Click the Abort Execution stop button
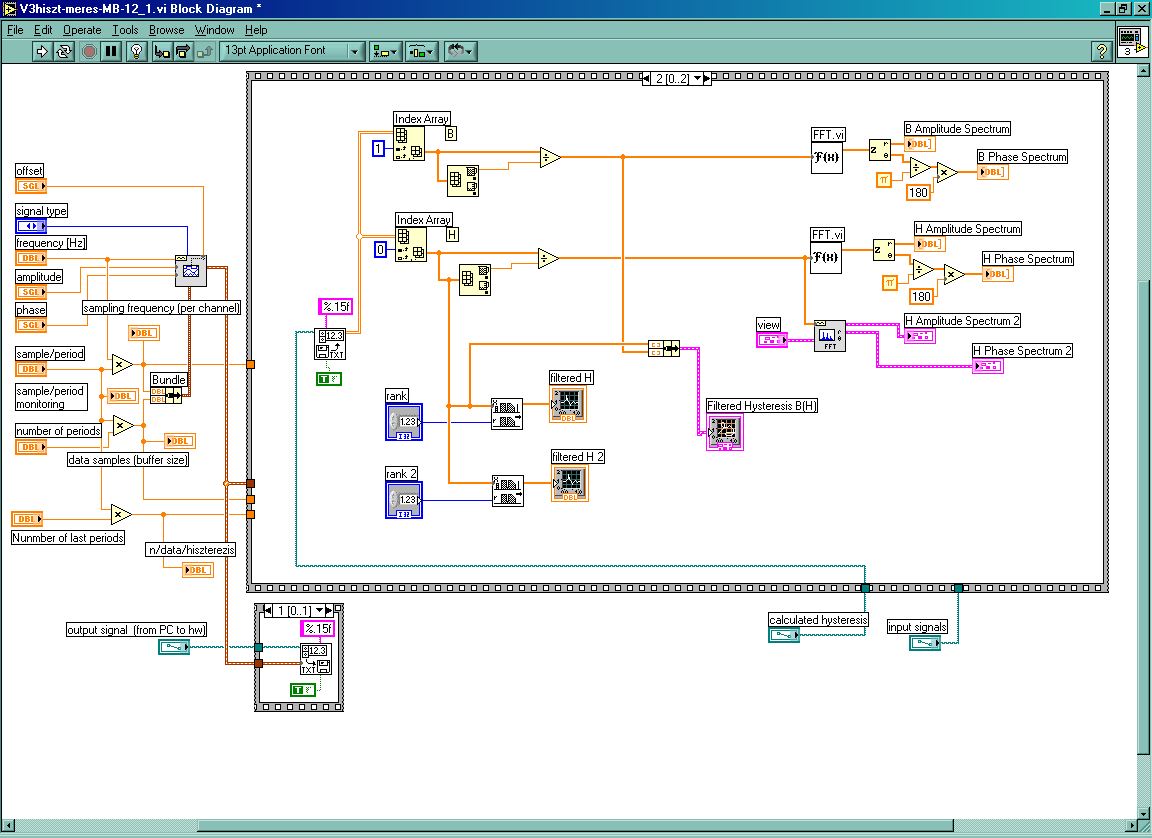The height and width of the screenshot is (838, 1152). click(x=89, y=51)
